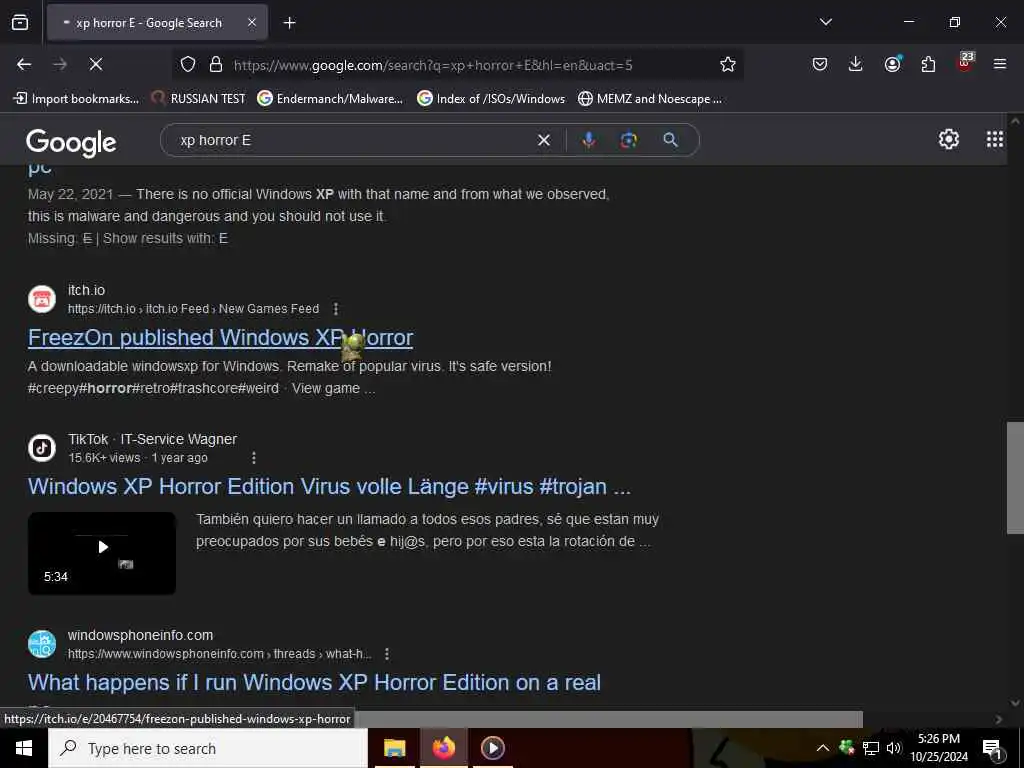Viewport: 1024px width, 768px height.
Task: Open RUSSIAN TEST bookmark
Action: pos(198,99)
